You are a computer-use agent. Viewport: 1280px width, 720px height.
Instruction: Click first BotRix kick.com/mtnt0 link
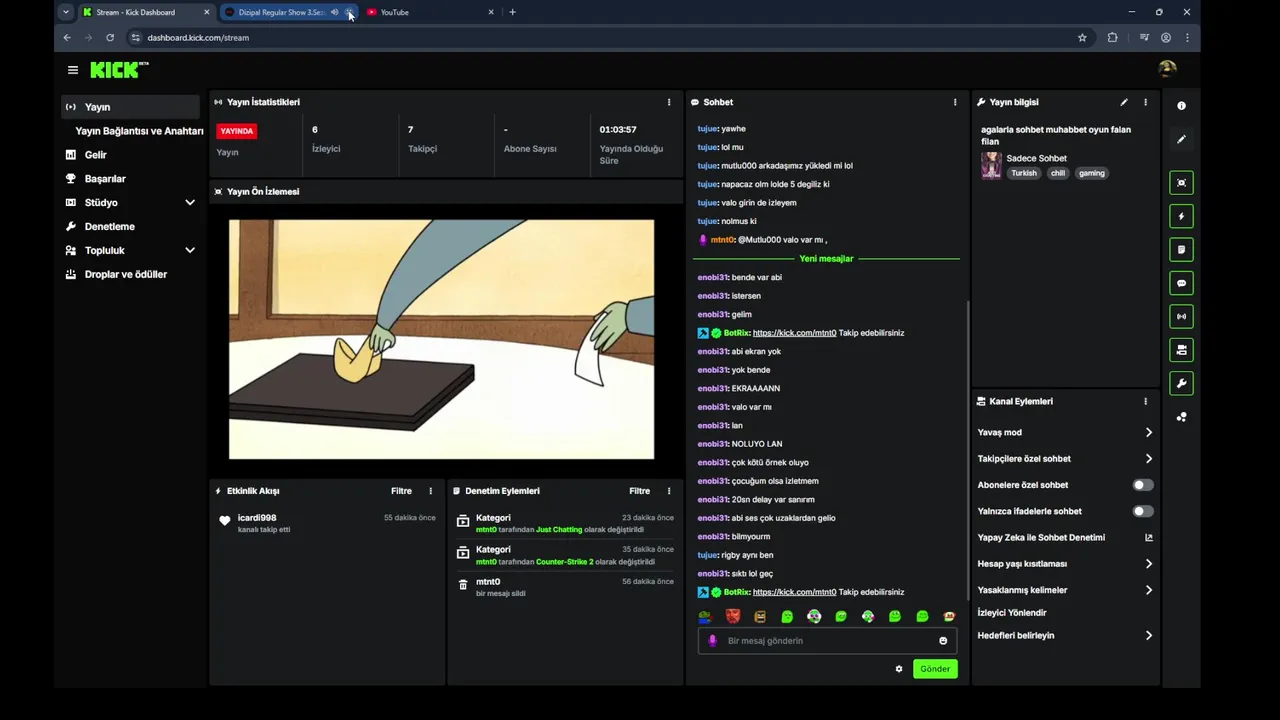click(794, 333)
